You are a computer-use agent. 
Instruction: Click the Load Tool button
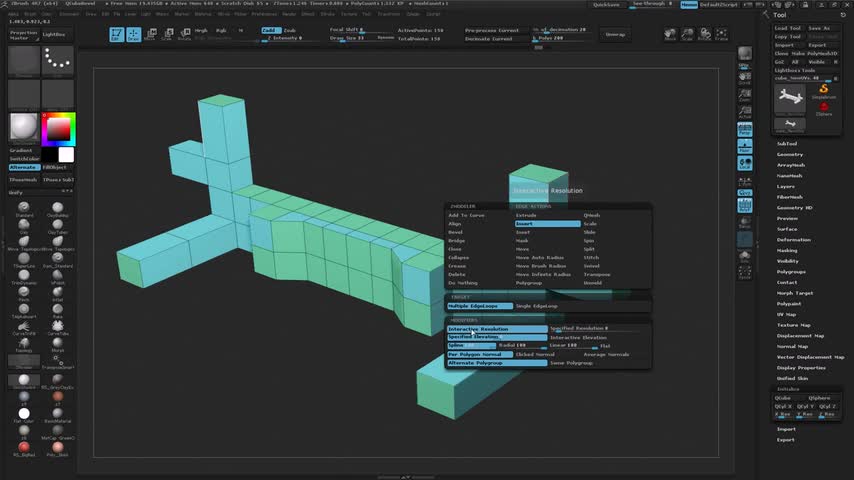[x=788, y=28]
